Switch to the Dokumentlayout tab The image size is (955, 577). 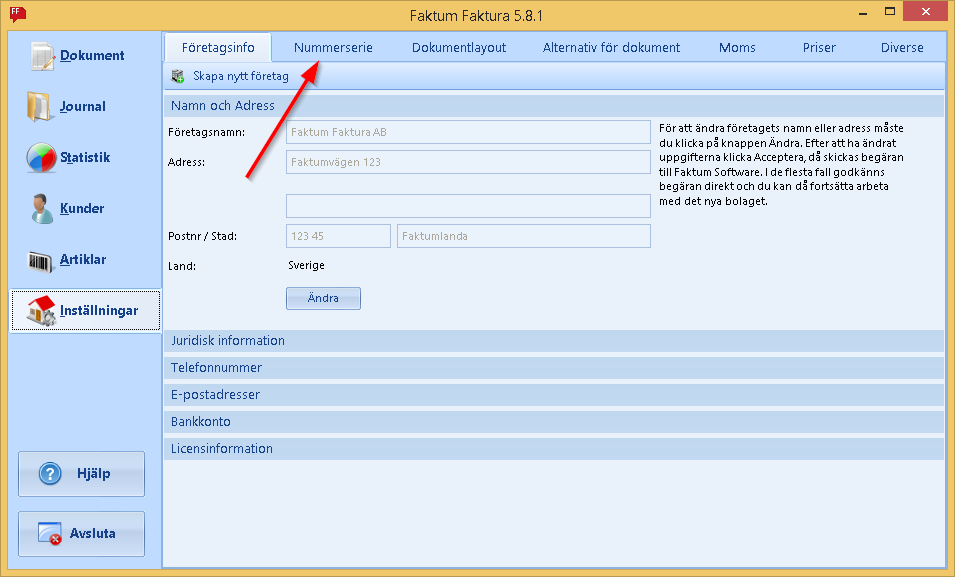tap(459, 48)
